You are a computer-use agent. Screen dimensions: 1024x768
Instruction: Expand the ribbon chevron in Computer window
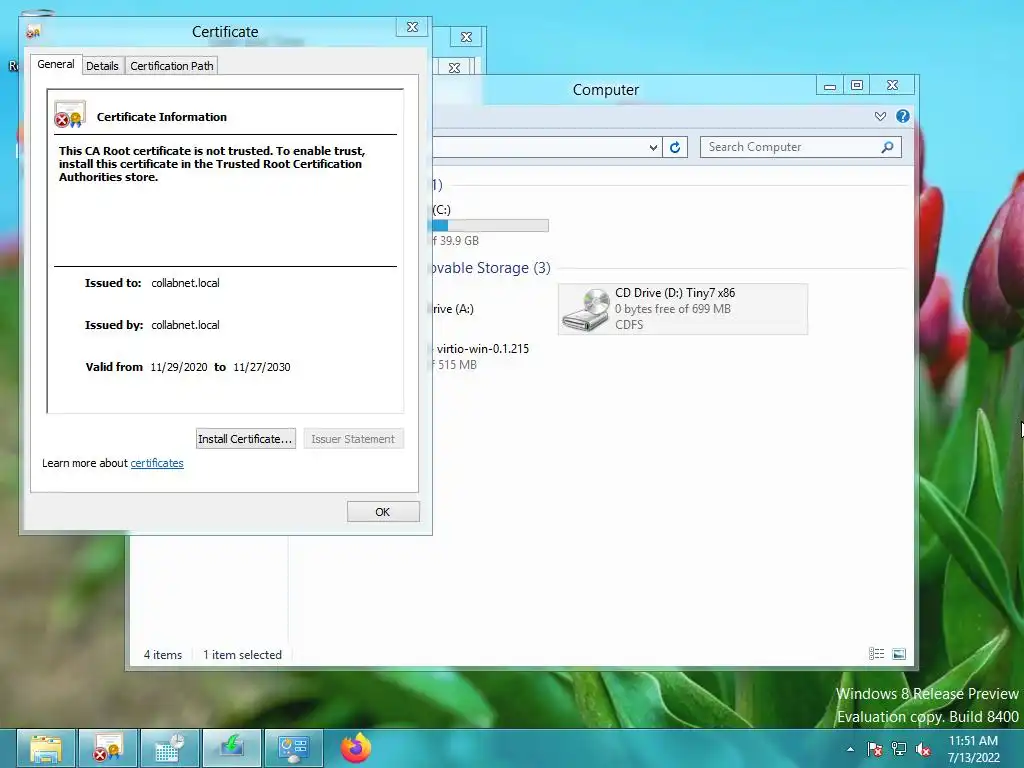click(x=880, y=116)
